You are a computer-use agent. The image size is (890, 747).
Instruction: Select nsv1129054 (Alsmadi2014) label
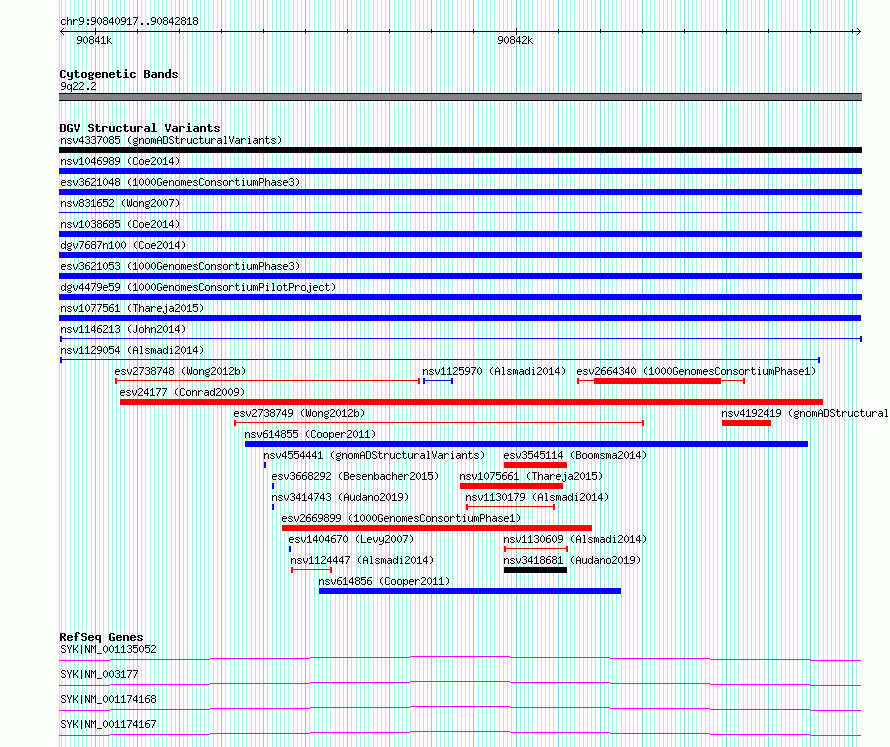132,350
